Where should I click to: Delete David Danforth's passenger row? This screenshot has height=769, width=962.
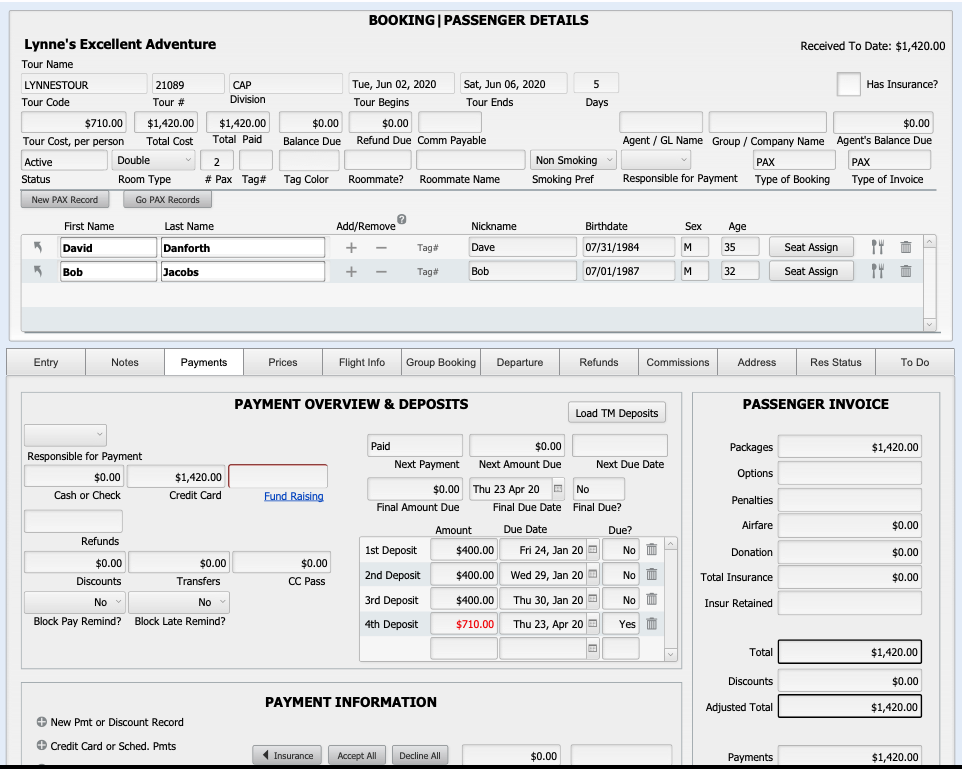point(906,247)
